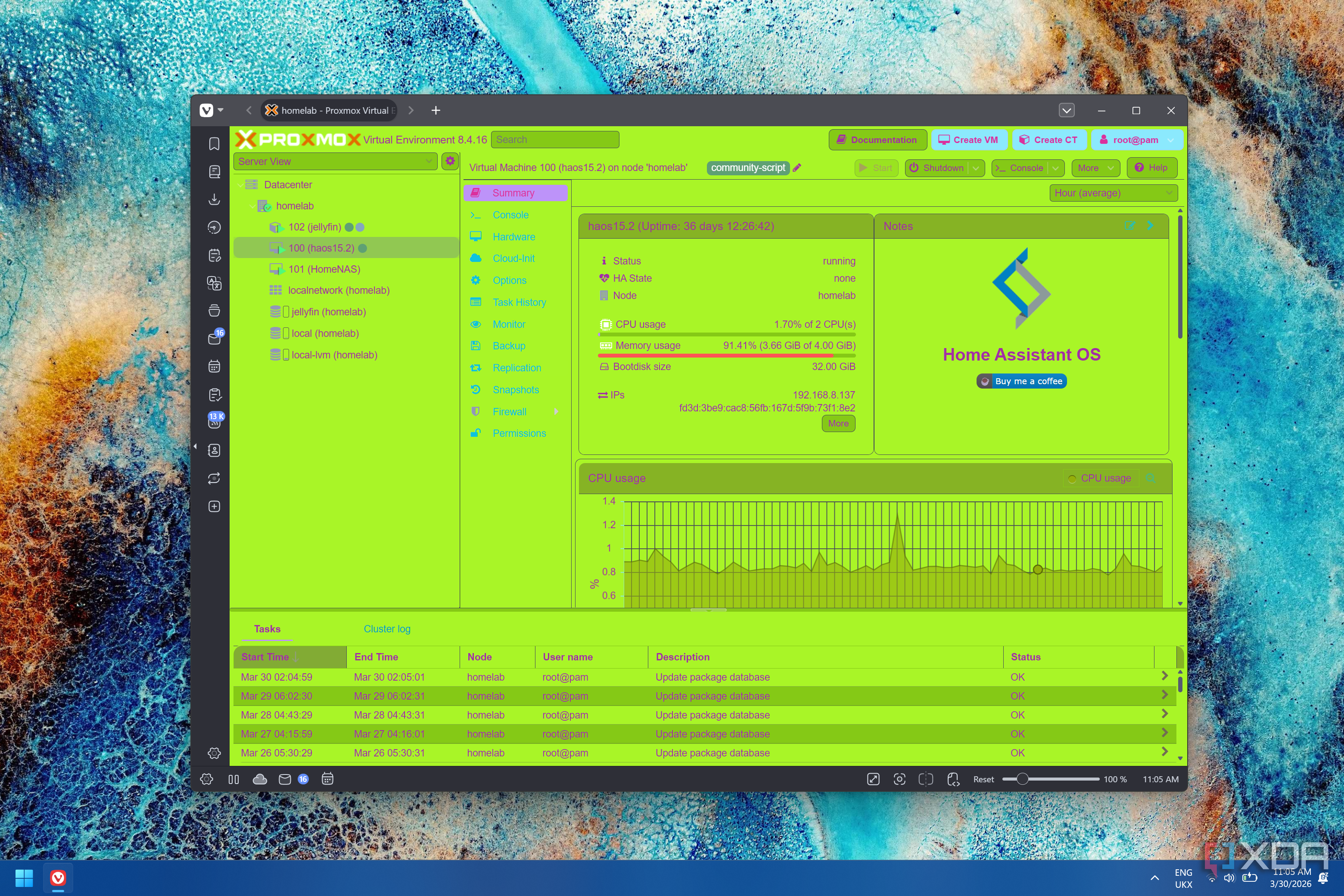Open the Shutdown button dropdown arrow
The height and width of the screenshot is (896, 1344).
point(975,168)
